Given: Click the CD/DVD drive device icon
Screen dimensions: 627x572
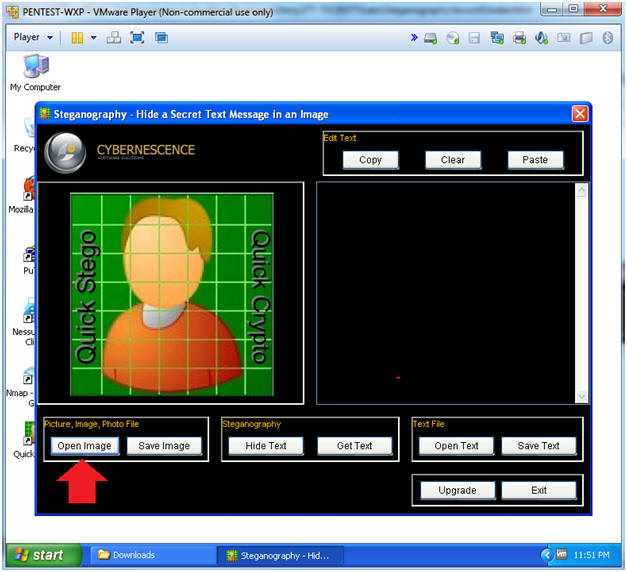Looking at the screenshot, I should (x=453, y=38).
